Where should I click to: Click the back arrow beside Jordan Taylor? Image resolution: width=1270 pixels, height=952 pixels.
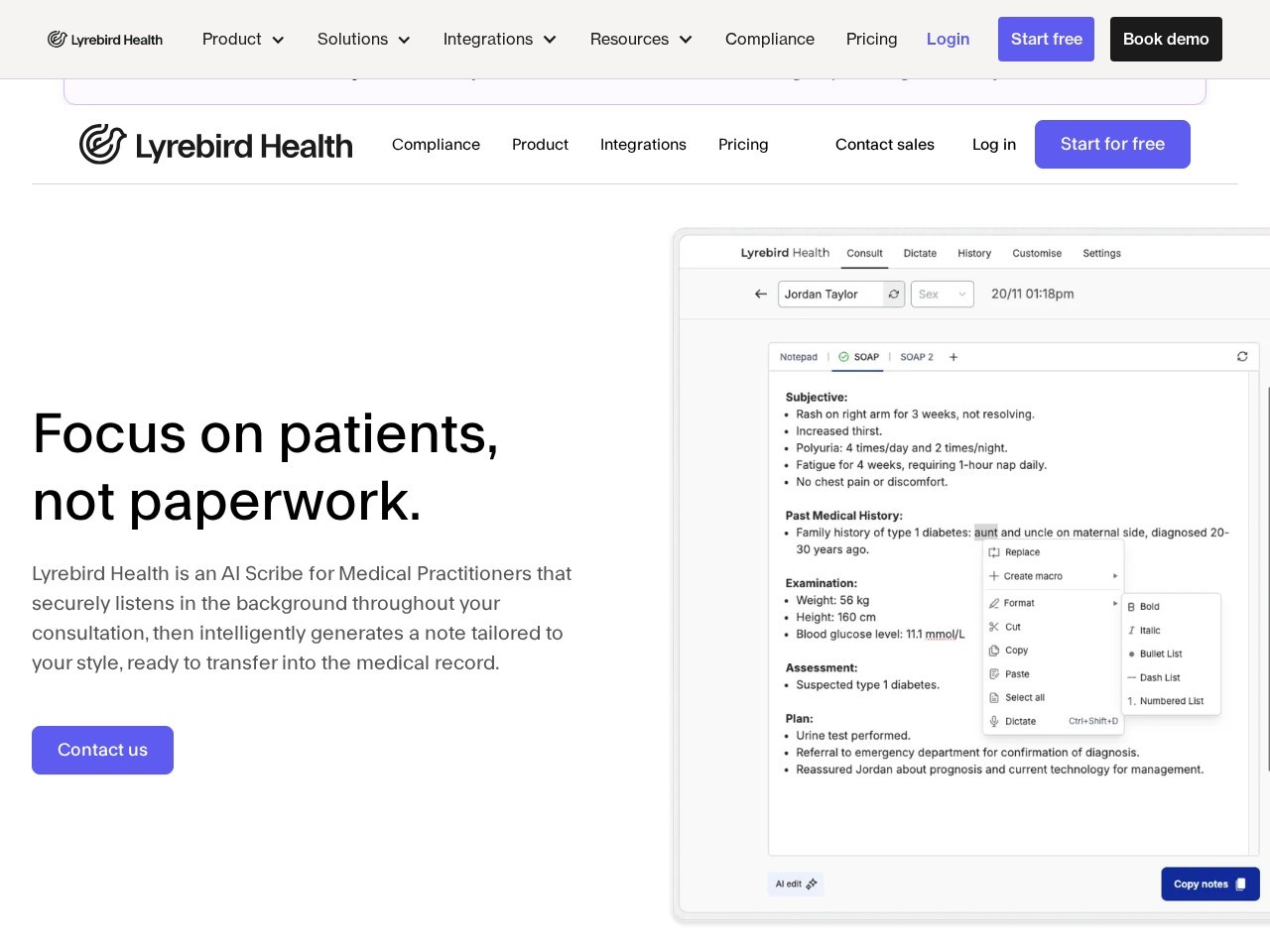pyautogui.click(x=761, y=295)
